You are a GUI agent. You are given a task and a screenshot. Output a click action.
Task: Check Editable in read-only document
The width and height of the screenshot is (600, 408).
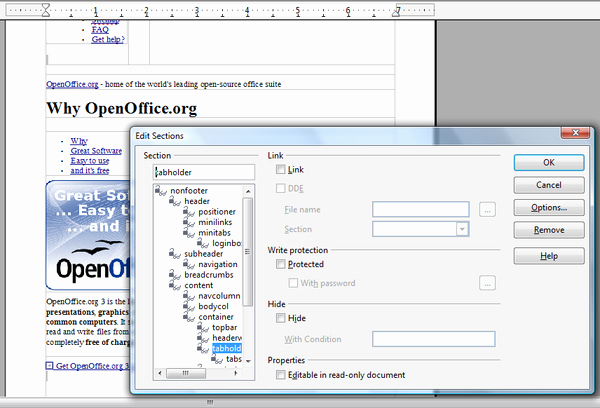[x=280, y=375]
